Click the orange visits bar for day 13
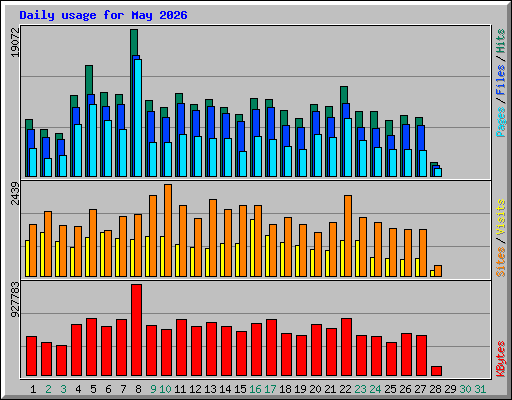 pos(213,238)
